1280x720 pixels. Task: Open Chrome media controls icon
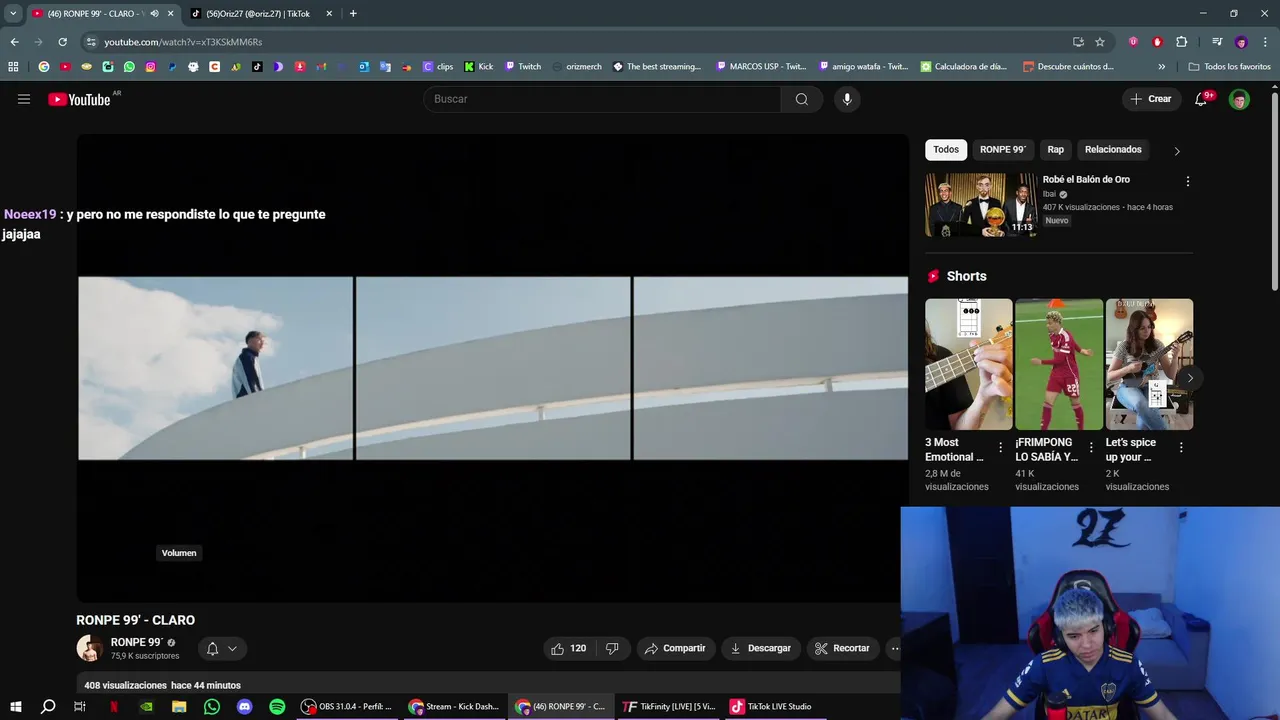(1217, 42)
